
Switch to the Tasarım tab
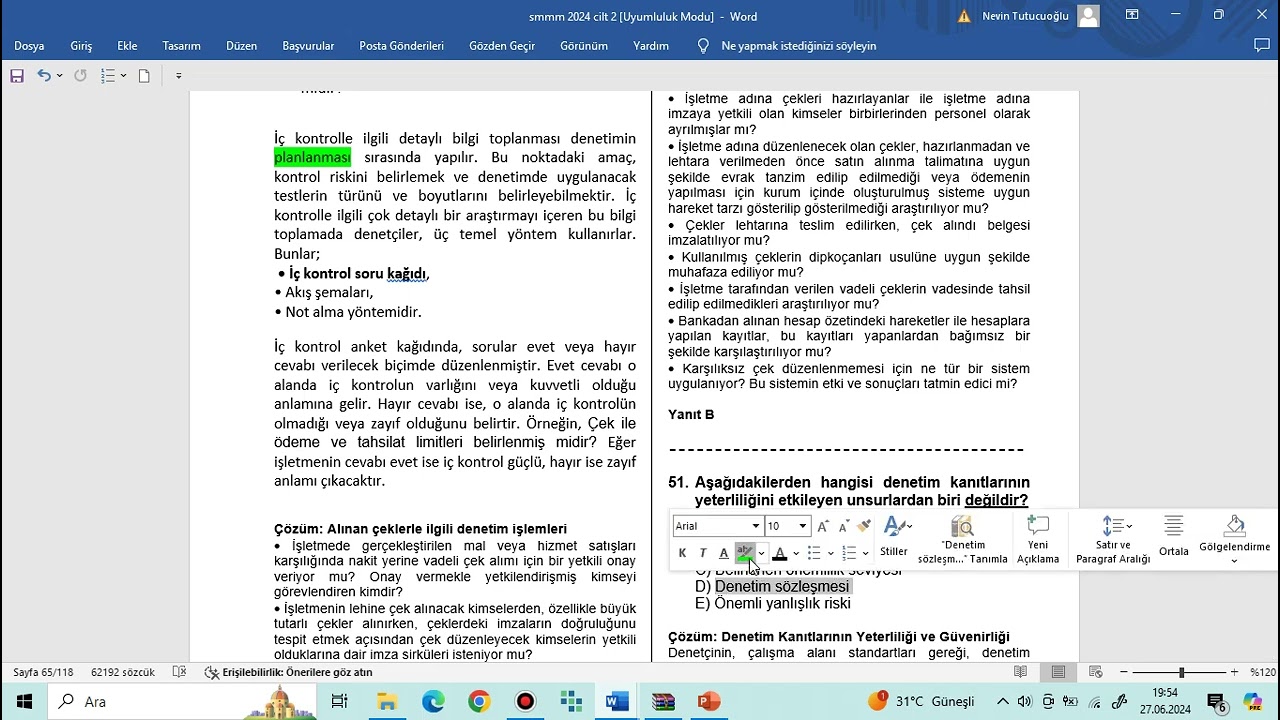tap(181, 46)
